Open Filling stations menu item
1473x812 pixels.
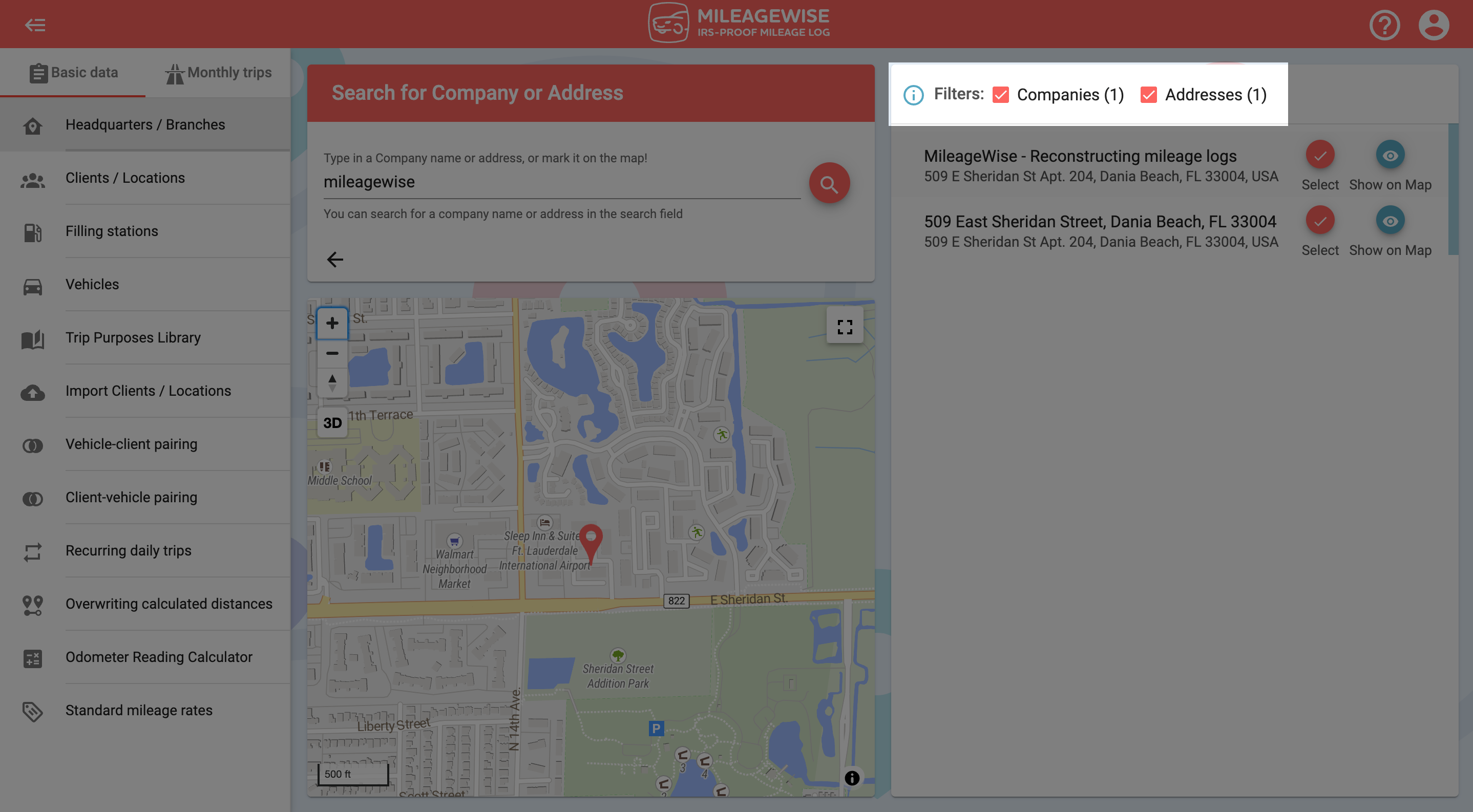tap(145, 231)
